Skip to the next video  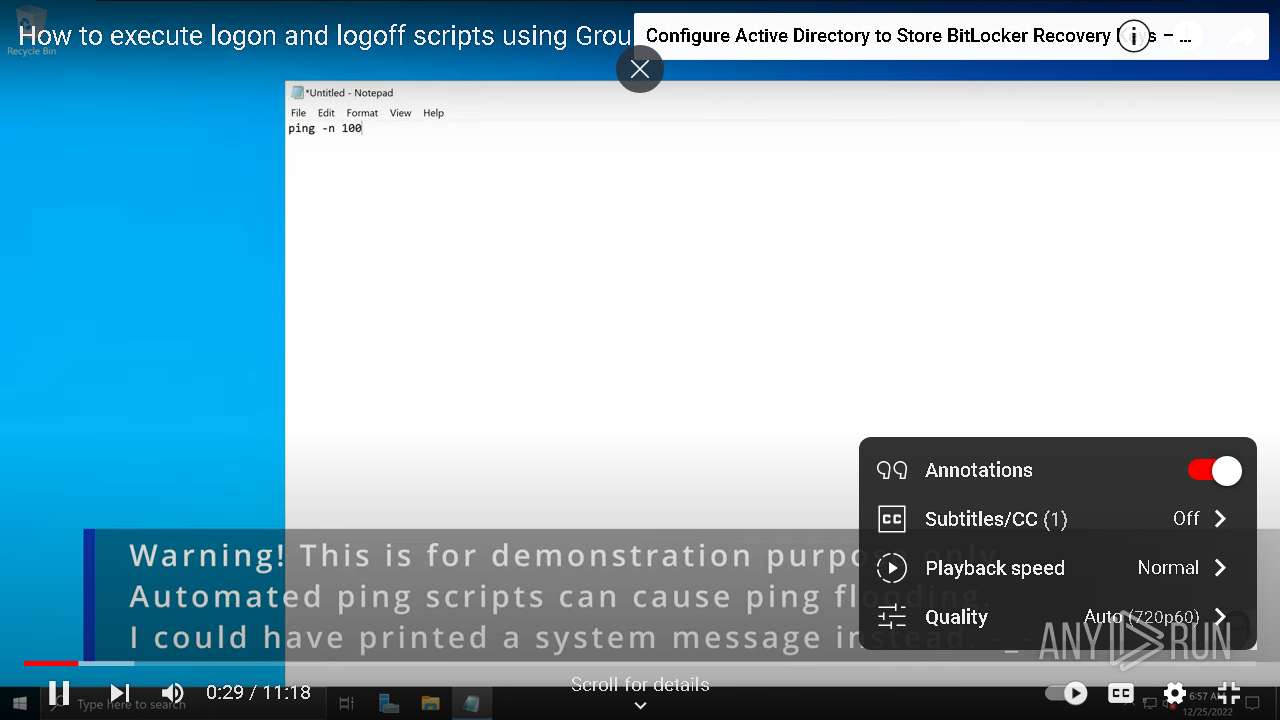point(120,692)
